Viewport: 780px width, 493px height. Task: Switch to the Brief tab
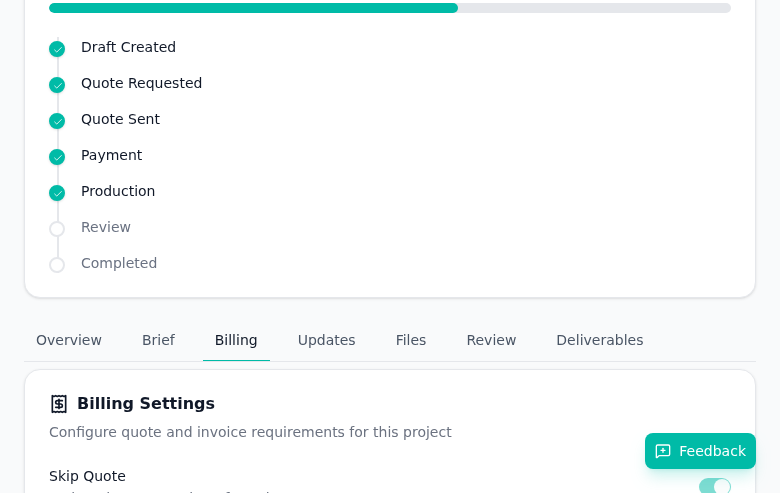tap(158, 340)
